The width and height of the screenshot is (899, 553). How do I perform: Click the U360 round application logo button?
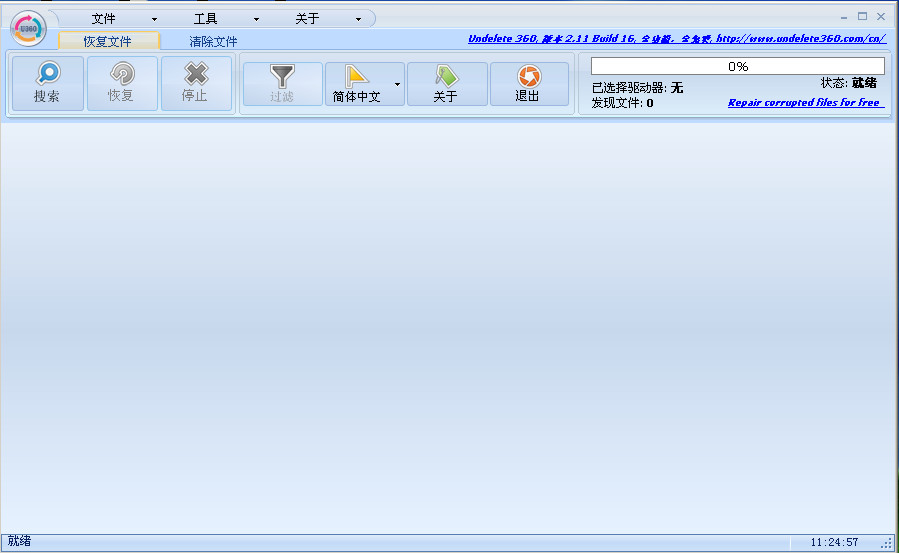point(28,28)
